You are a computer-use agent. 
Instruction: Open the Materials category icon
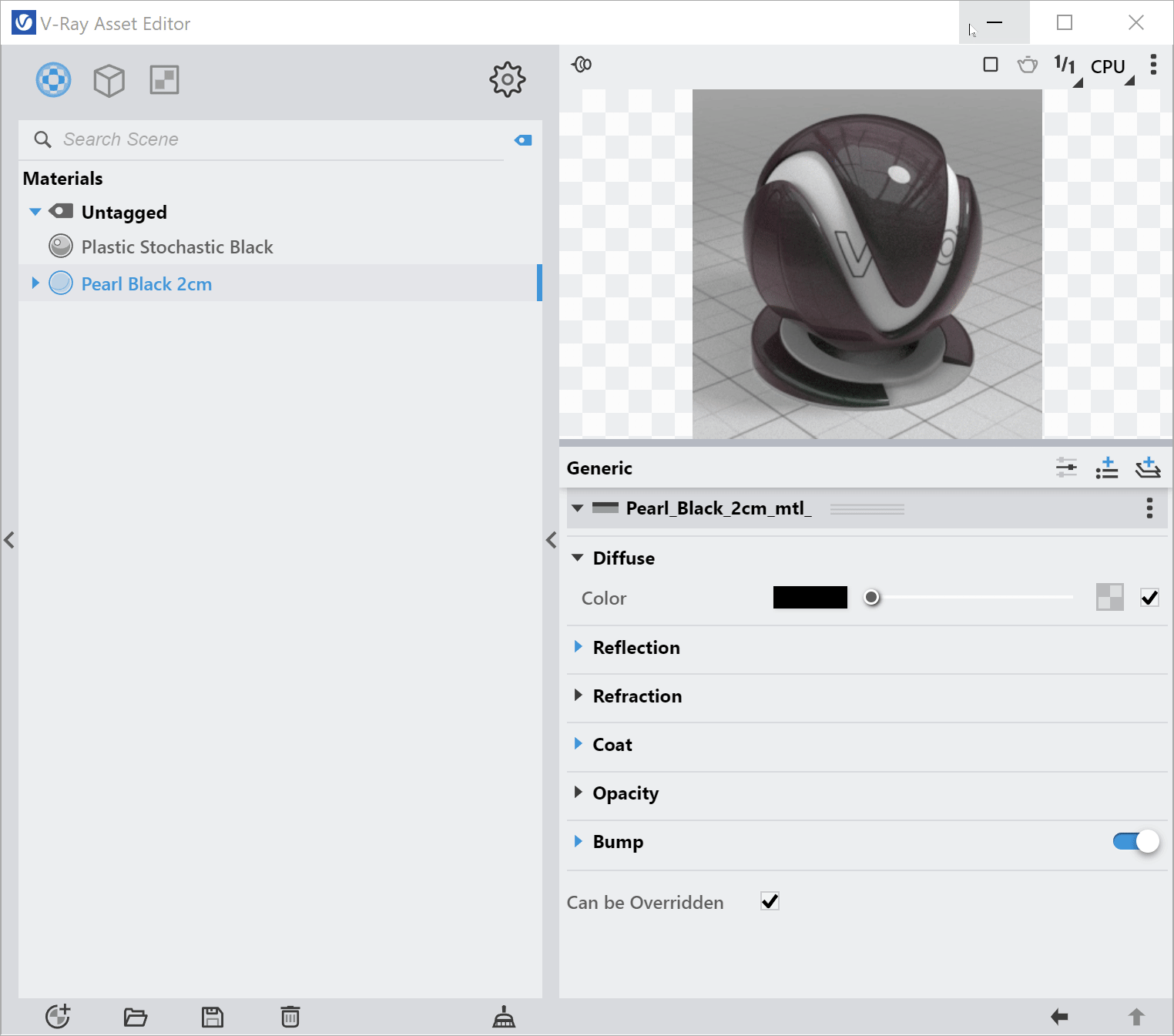(54, 79)
